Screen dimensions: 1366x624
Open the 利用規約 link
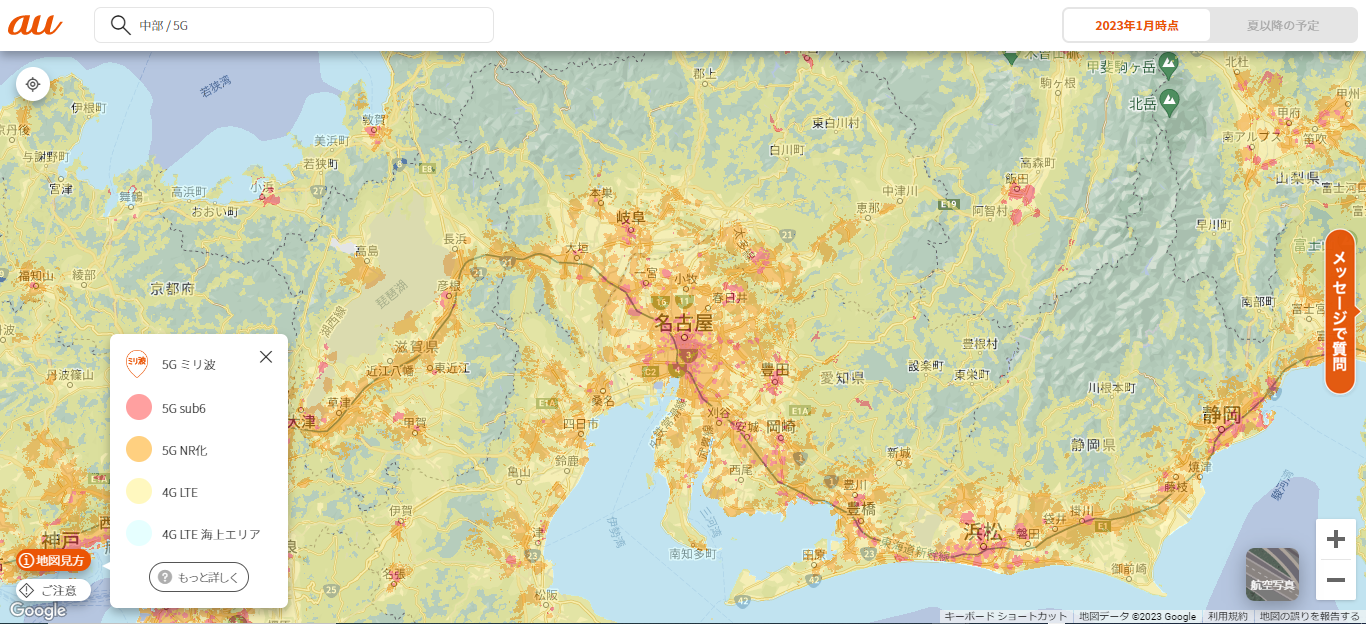point(1227,616)
